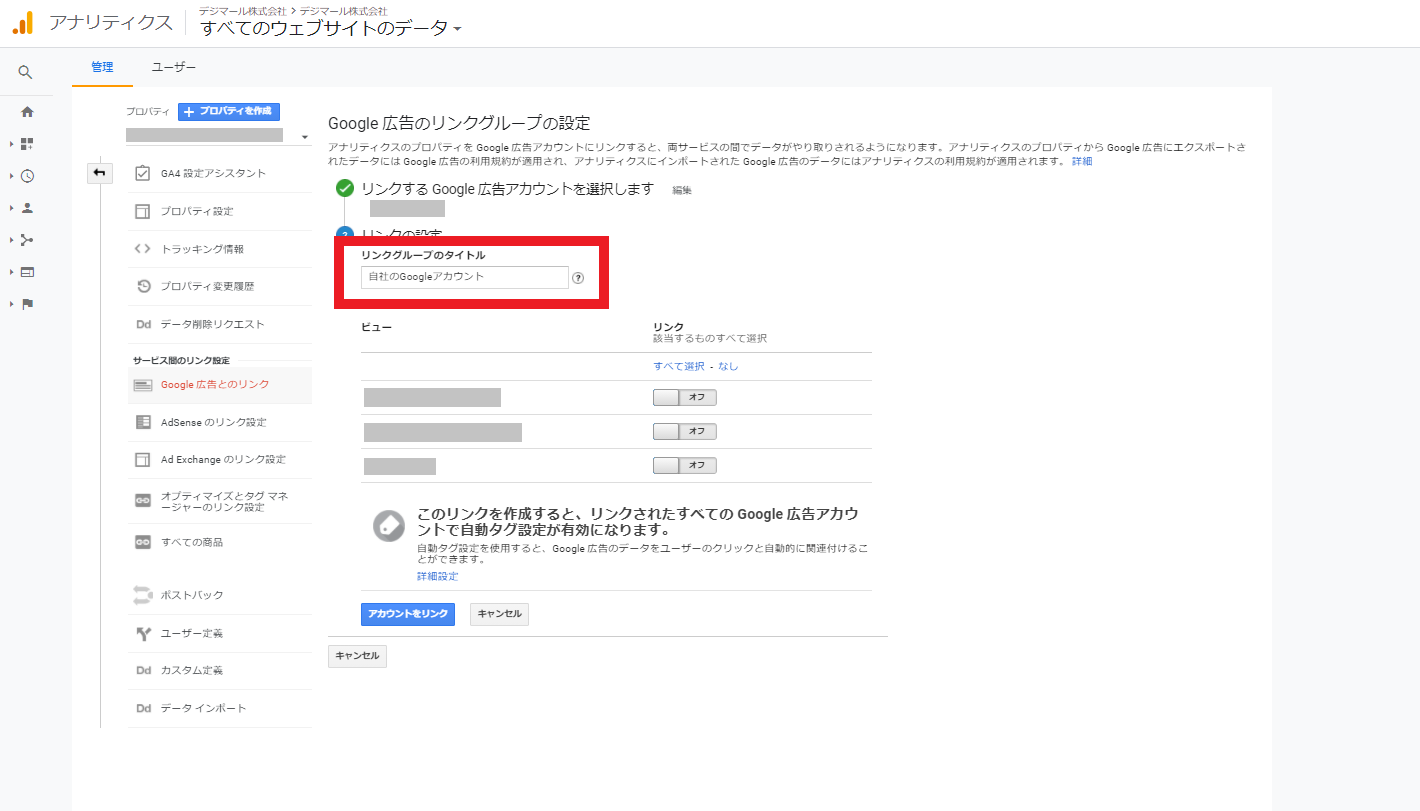Screen dimensions: 1420x811
Task: Click the トラッキング情報 code brackets icon
Action: point(143,249)
